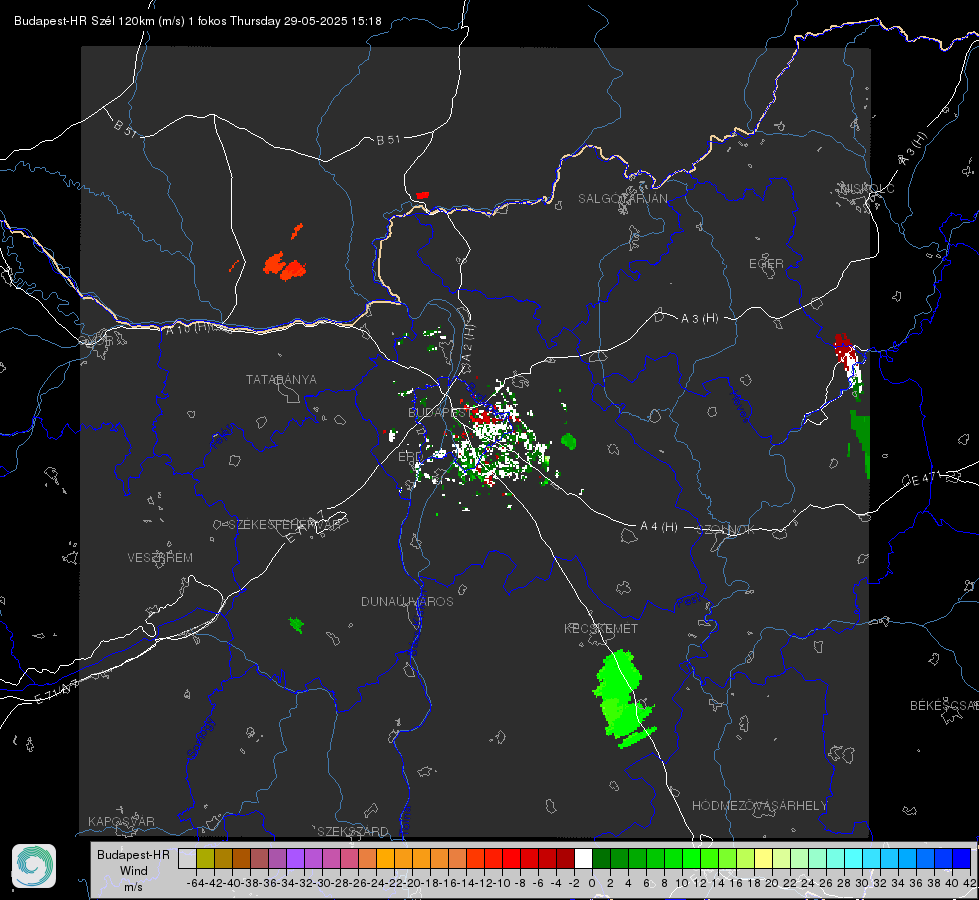Click the small green echo southwest of Dunaújváros

[297, 625]
